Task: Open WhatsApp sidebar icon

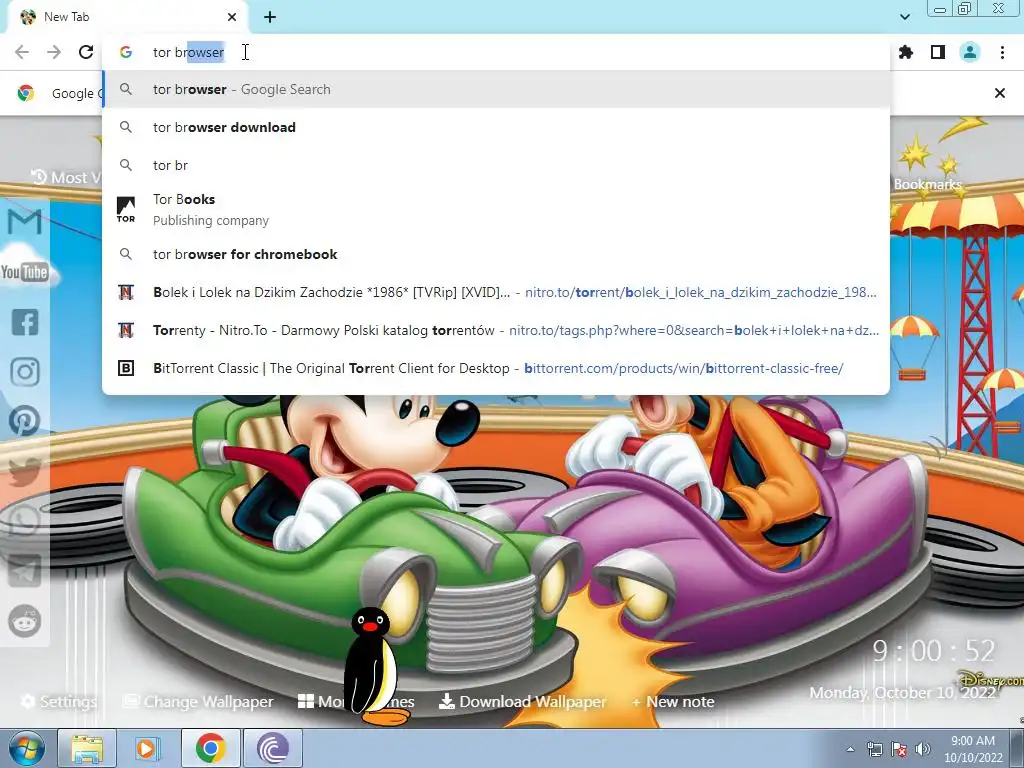Action: pos(24,520)
